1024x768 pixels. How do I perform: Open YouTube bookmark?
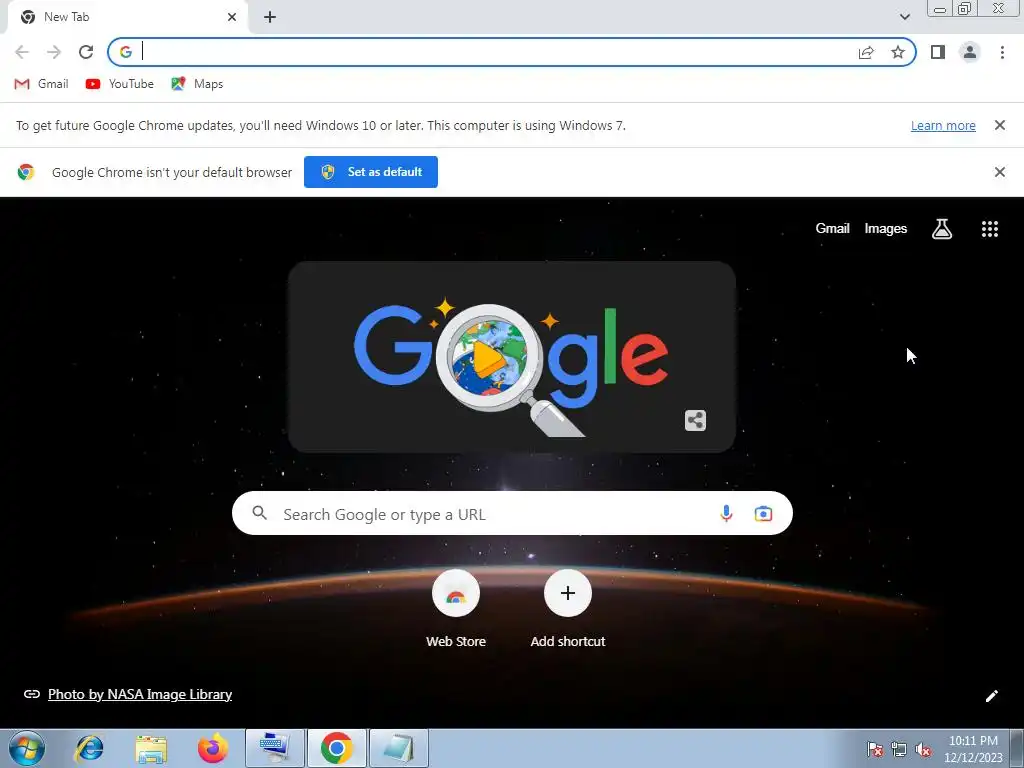pyautogui.click(x=120, y=84)
